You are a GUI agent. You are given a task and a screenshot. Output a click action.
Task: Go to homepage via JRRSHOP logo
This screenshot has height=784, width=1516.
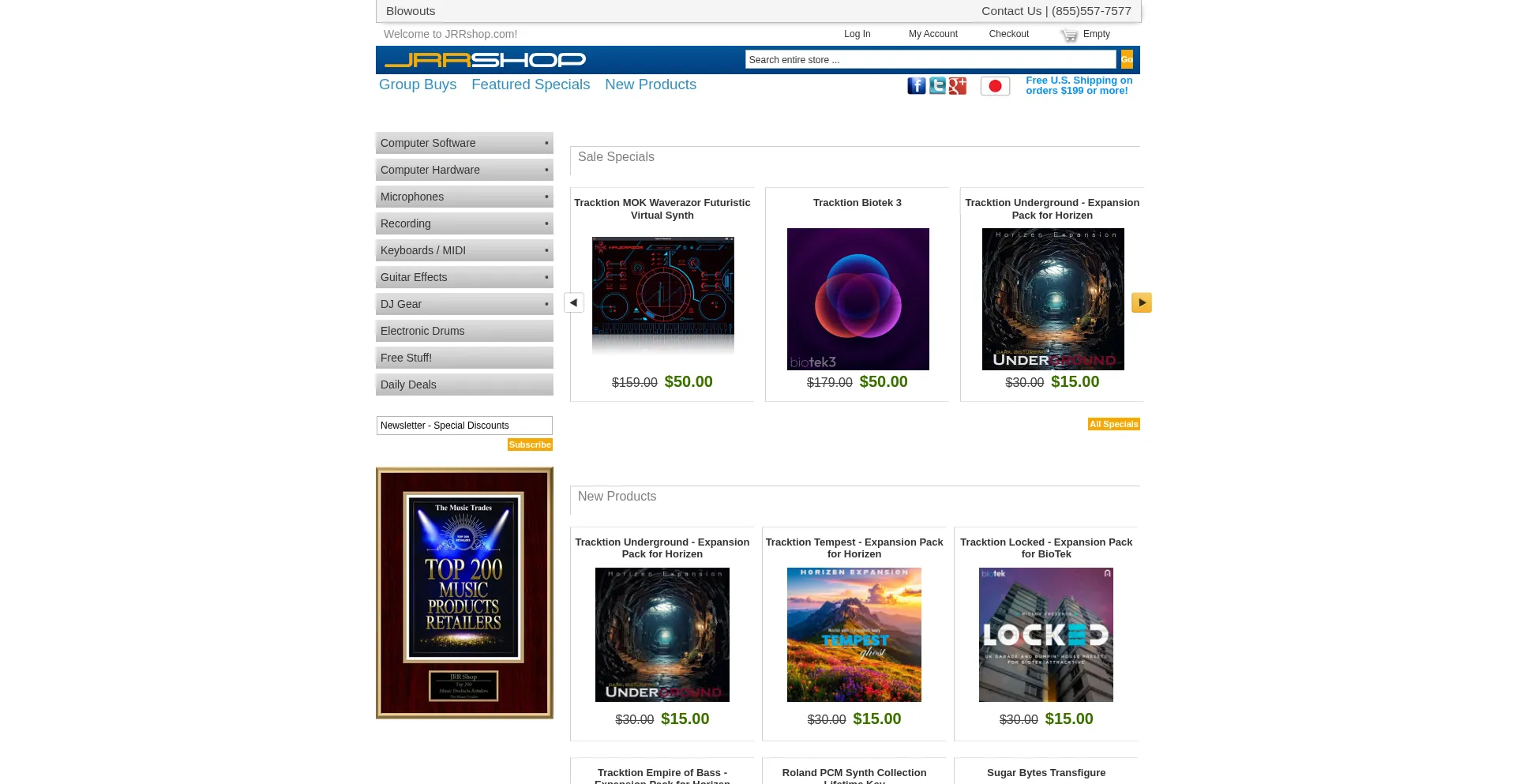point(485,60)
